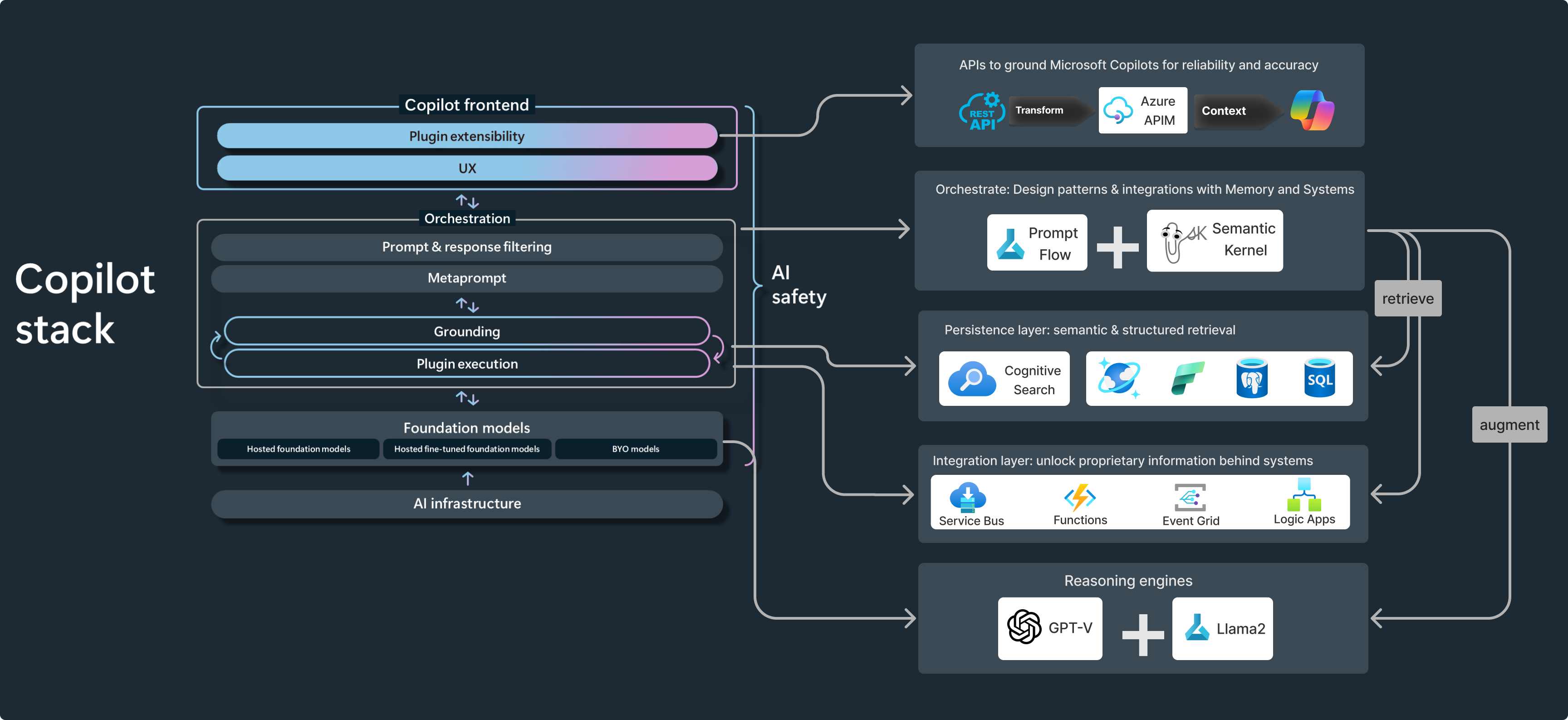Click the Prompt Flow card
The image size is (1568, 720).
[1037, 242]
